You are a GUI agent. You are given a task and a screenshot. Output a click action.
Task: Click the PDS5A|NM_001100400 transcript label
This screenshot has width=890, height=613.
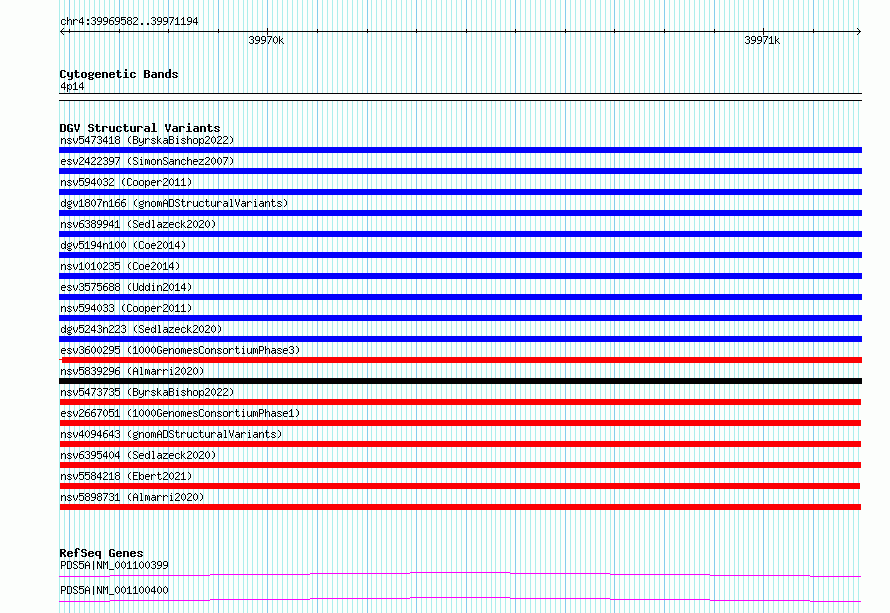tap(114, 590)
